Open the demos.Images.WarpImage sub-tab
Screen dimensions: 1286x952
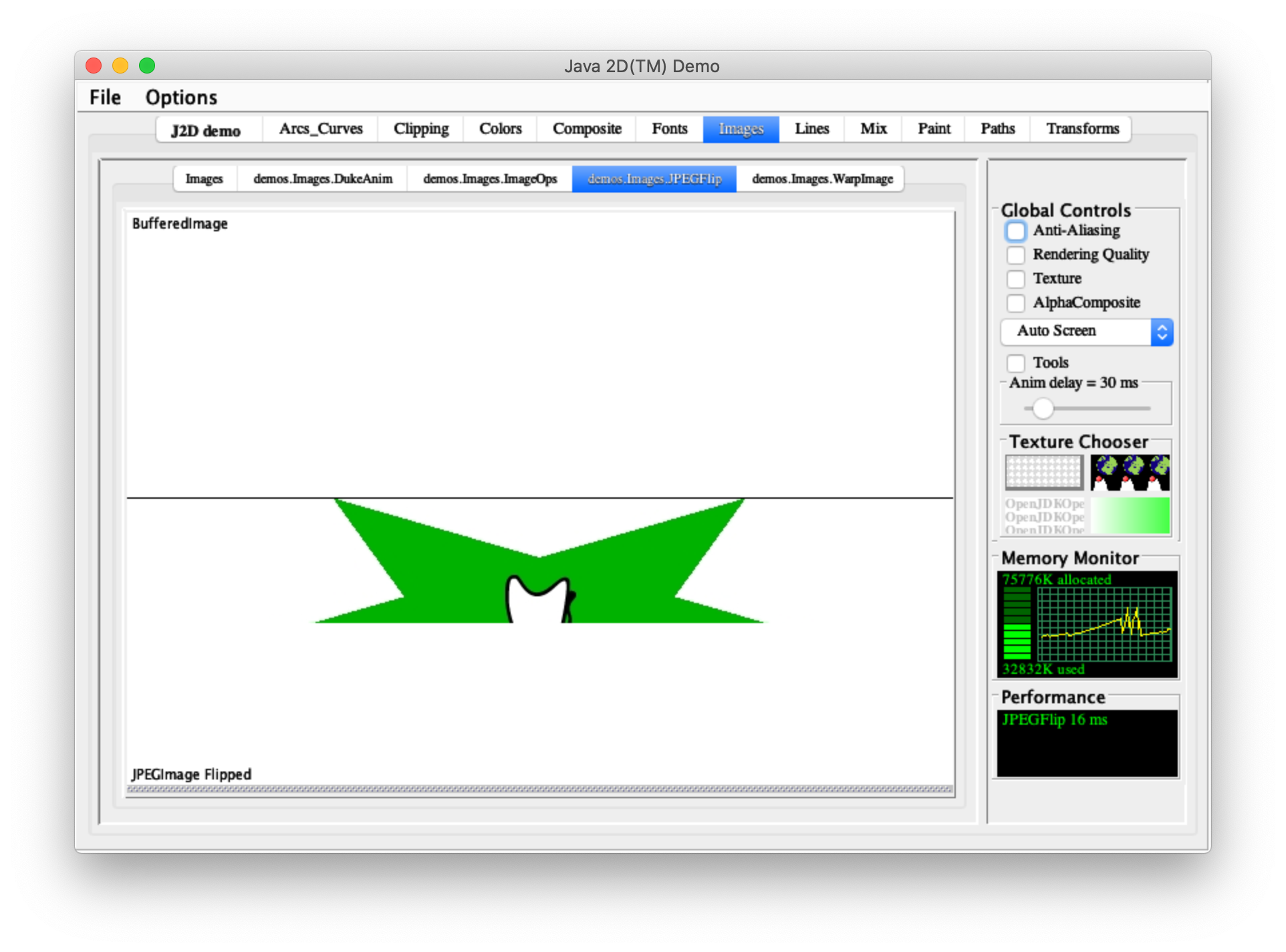821,179
